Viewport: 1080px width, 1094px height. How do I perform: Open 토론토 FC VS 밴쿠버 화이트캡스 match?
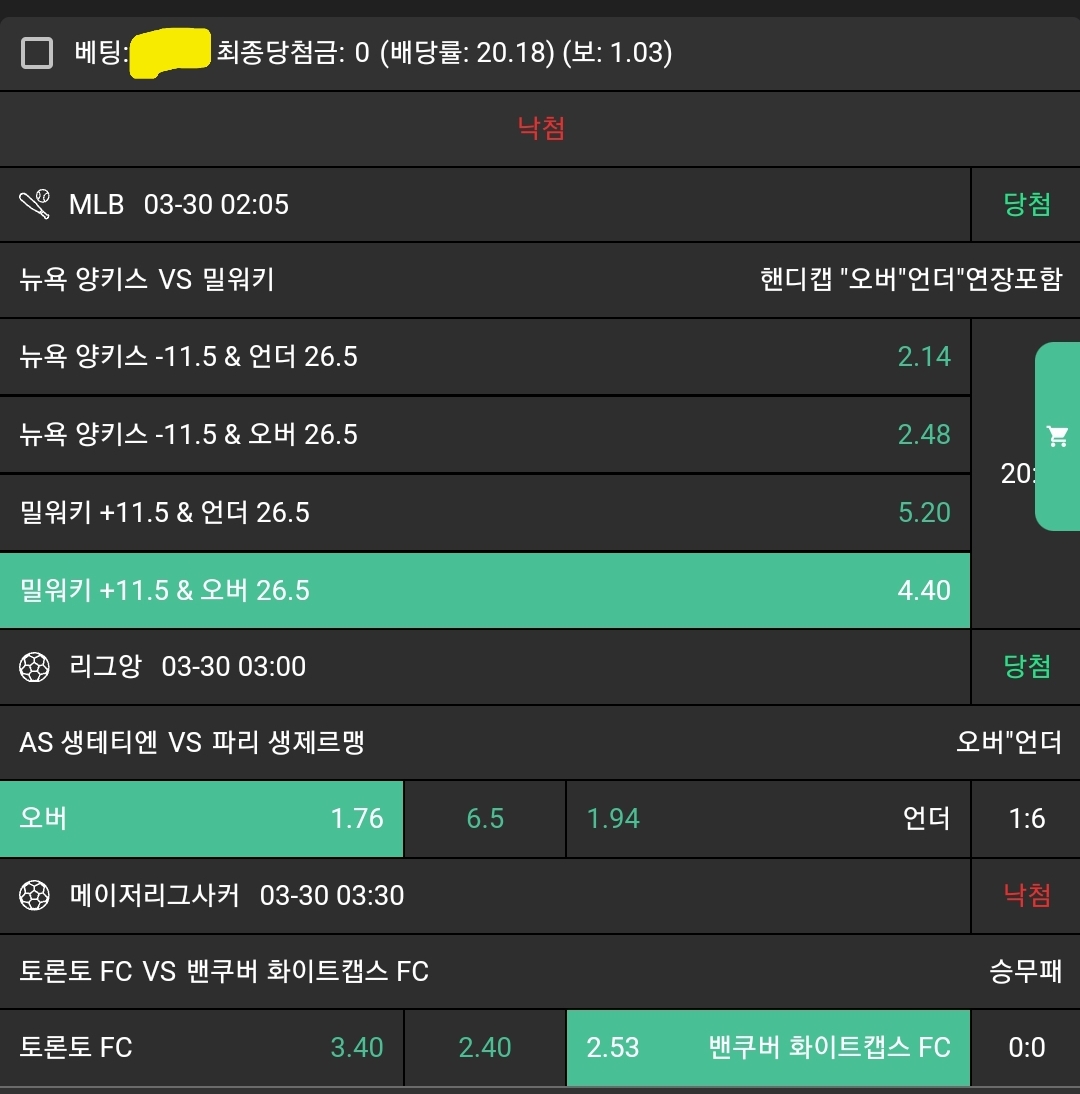point(224,971)
